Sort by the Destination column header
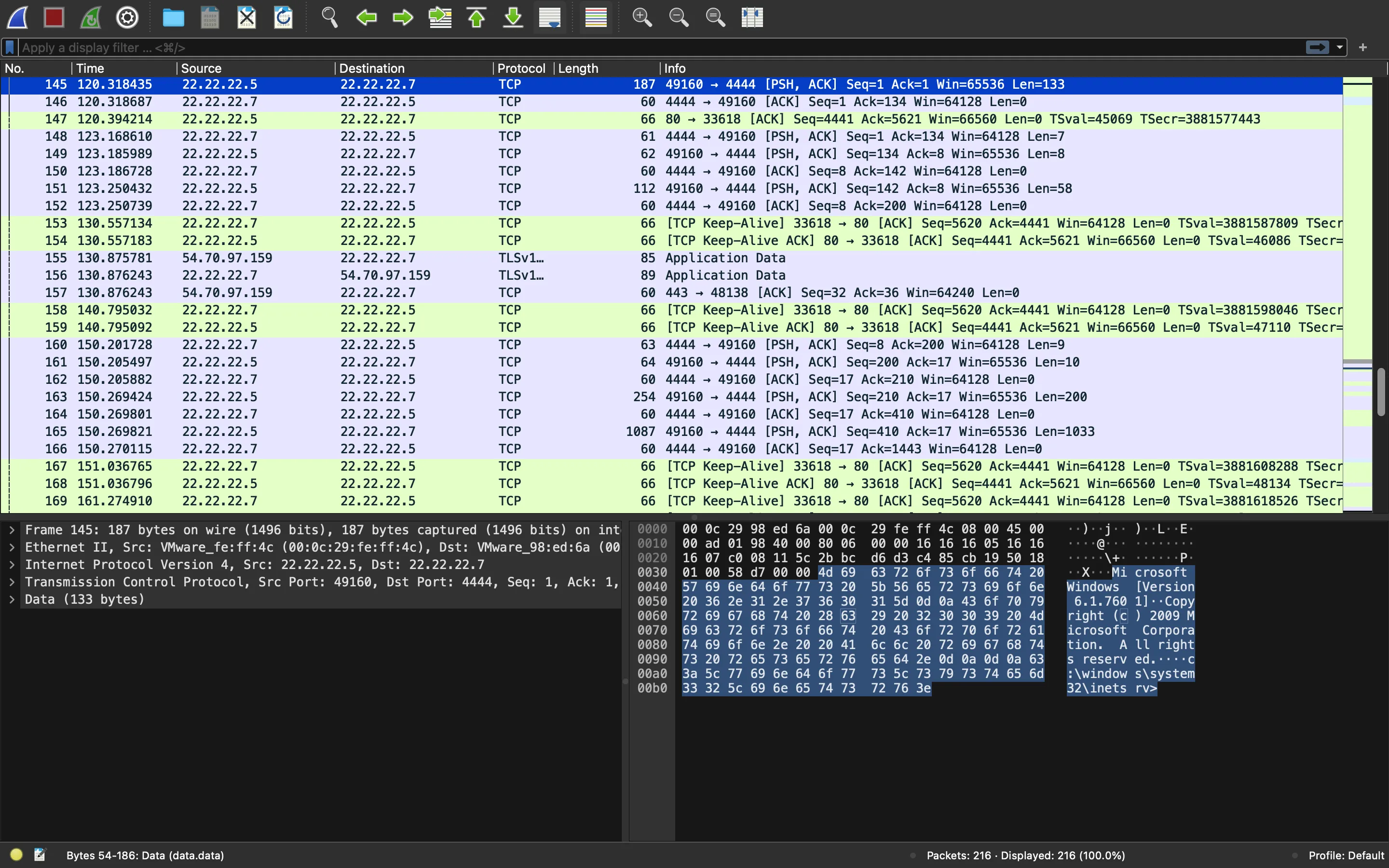1389x868 pixels. pyautogui.click(x=413, y=68)
